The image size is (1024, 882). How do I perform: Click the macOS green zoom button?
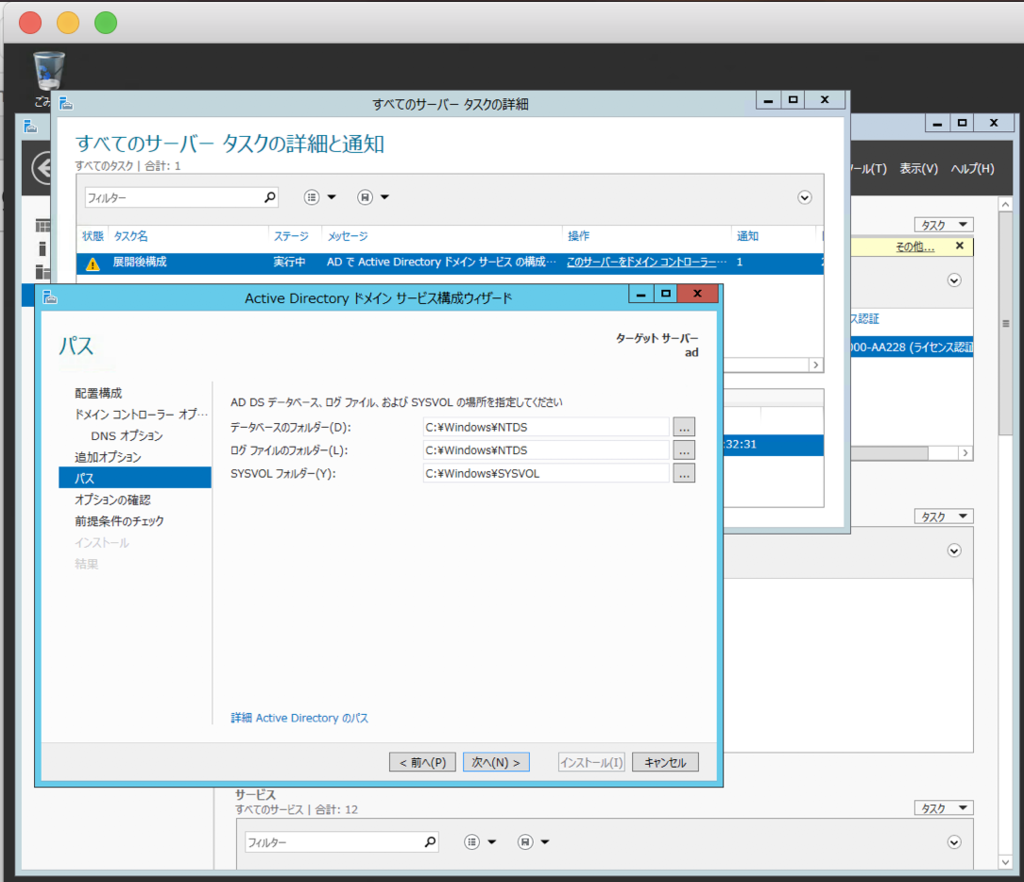(106, 23)
